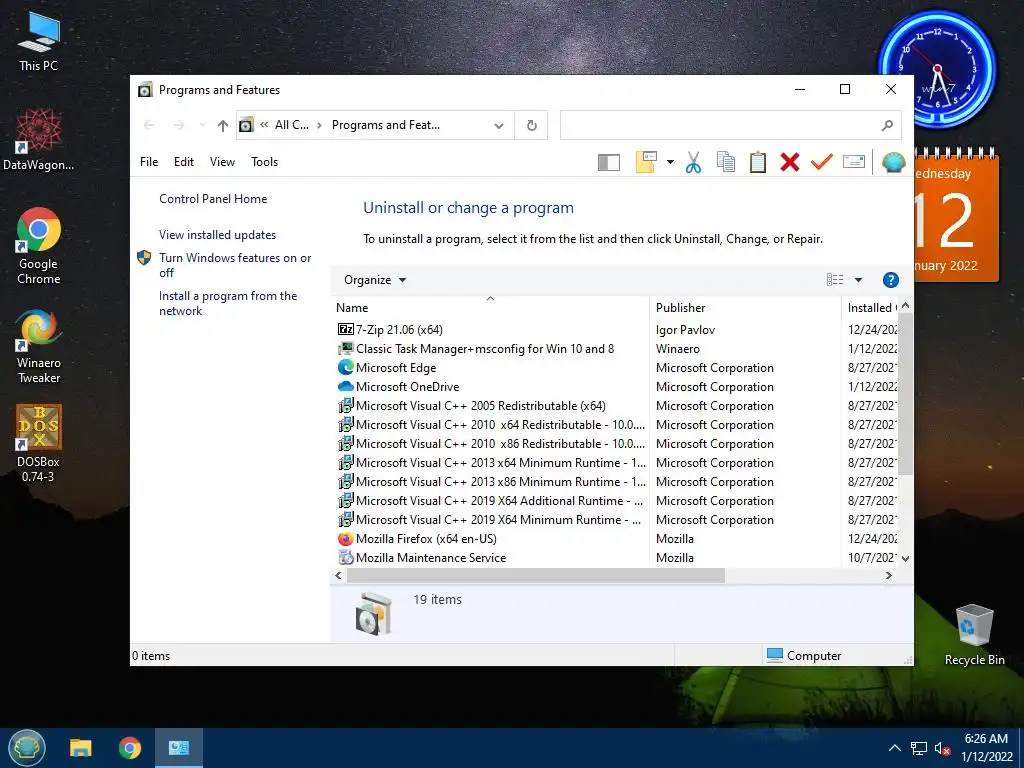Open Control Panel Home link
The image size is (1024, 768).
point(213,199)
